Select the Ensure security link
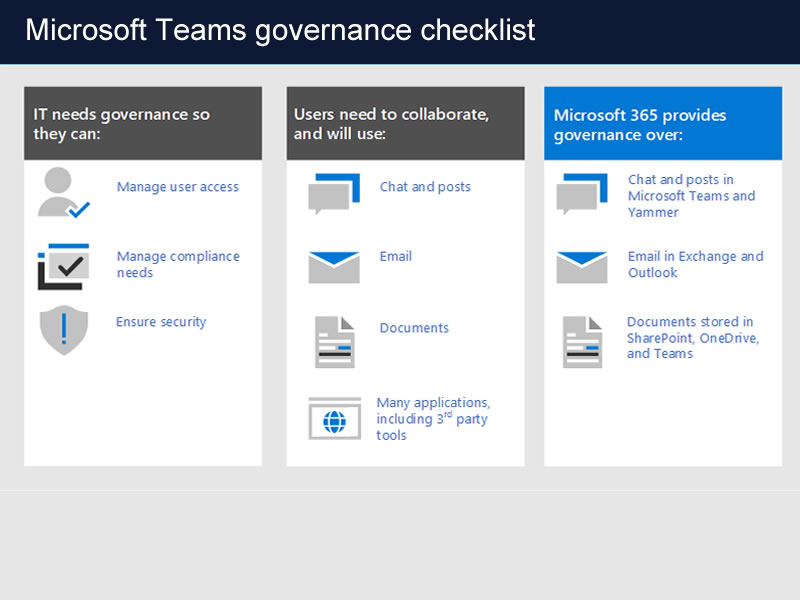The width and height of the screenshot is (800, 600). [160, 322]
